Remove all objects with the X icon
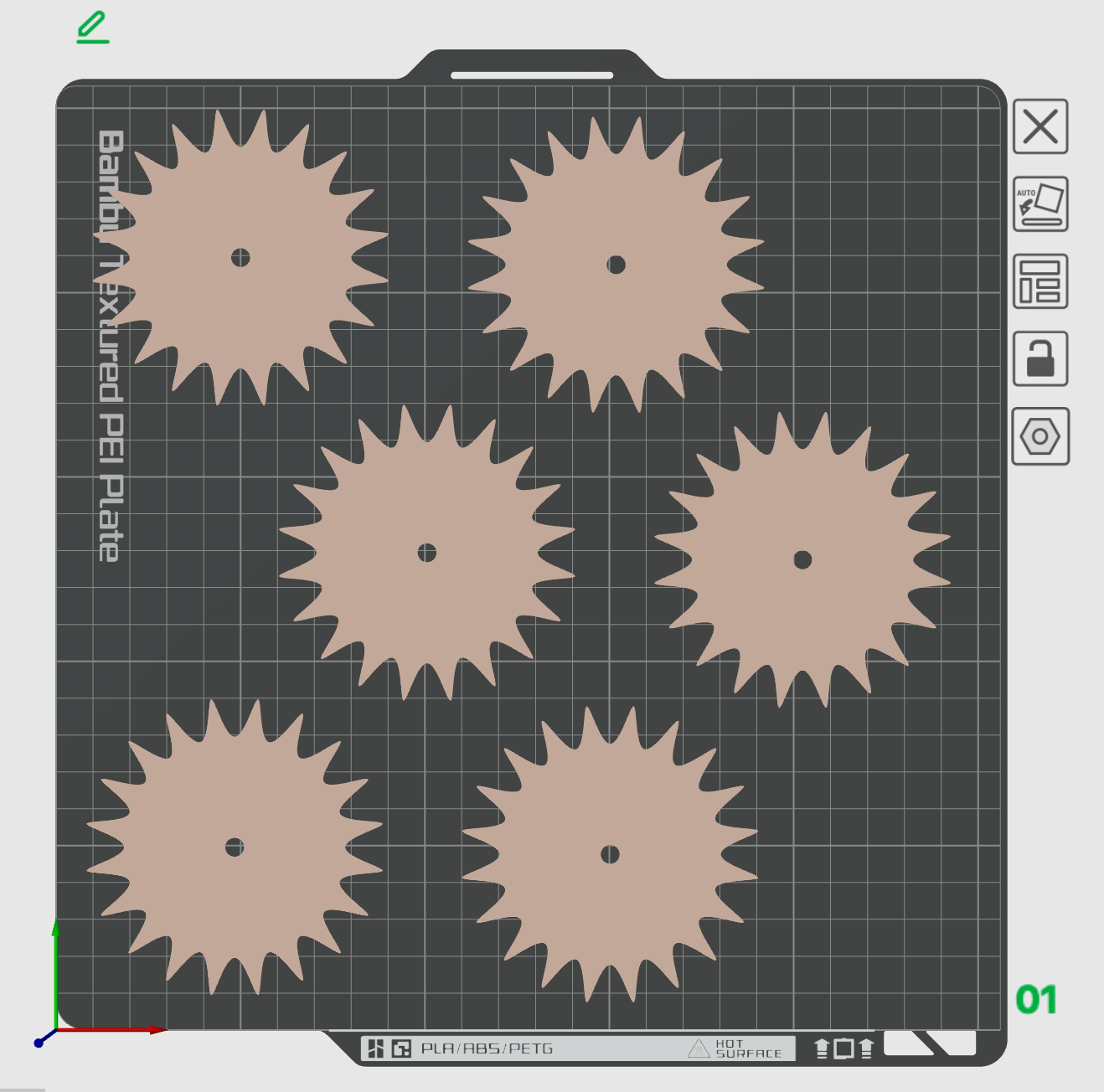1104x1092 pixels. tap(1040, 126)
